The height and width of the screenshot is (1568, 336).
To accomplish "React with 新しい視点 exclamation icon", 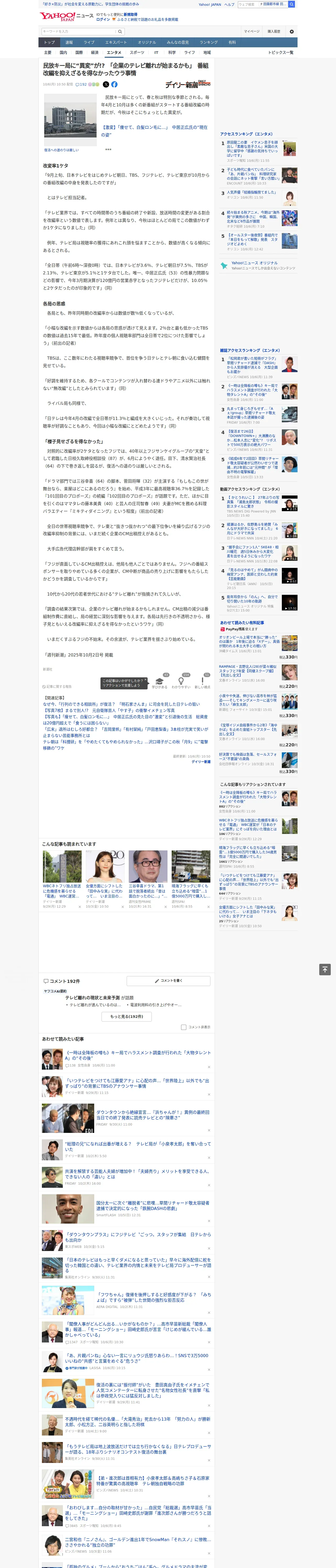I will pyautogui.click(x=203, y=681).
